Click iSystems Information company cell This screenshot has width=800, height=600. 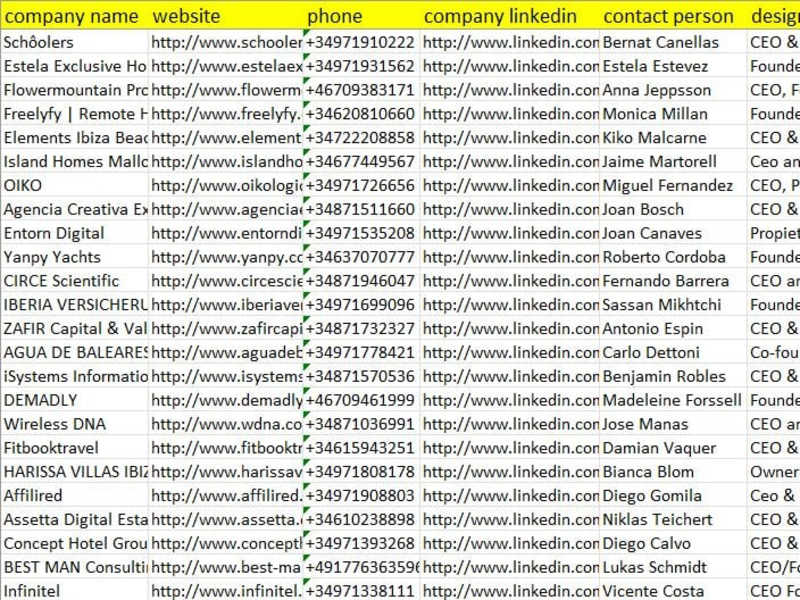click(x=74, y=376)
